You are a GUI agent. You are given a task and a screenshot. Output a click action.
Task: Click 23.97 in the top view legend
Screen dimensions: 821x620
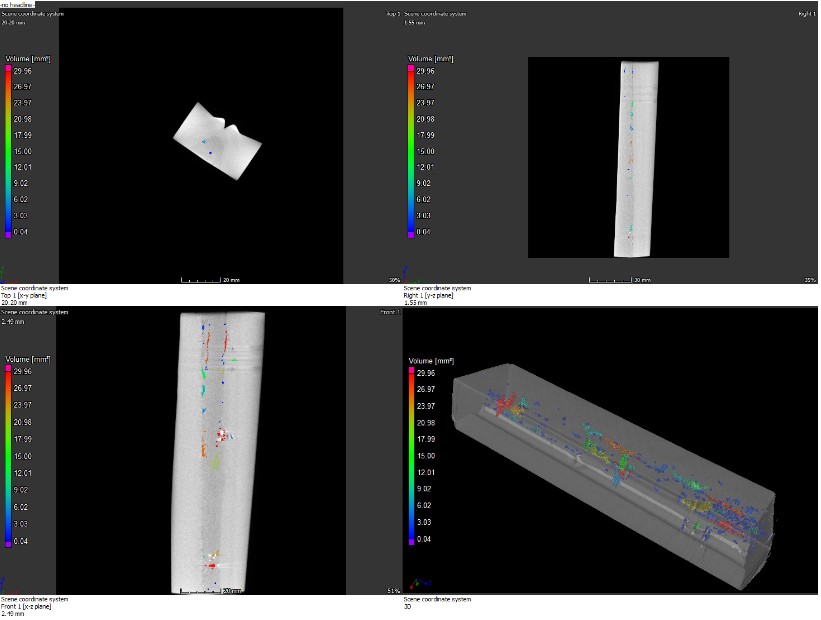[x=23, y=103]
